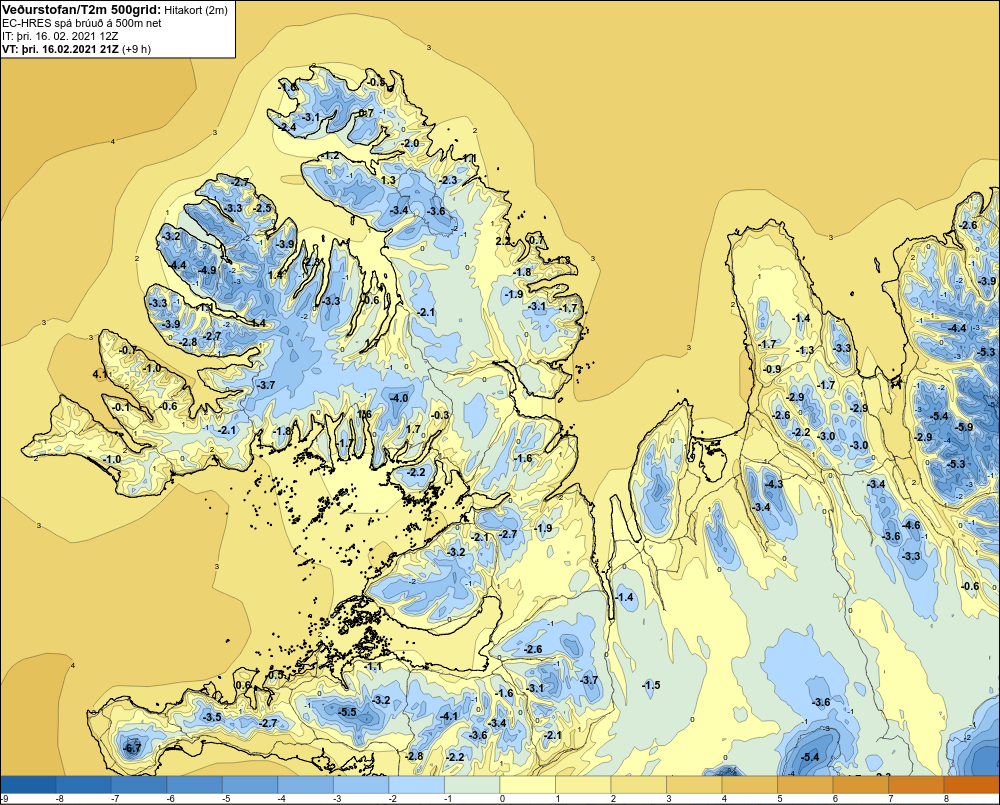Image resolution: width=1000 pixels, height=805 pixels.
Task: Click the "IT: þri. 16. 02. 2021 12Z" line
Action: (x=60, y=36)
